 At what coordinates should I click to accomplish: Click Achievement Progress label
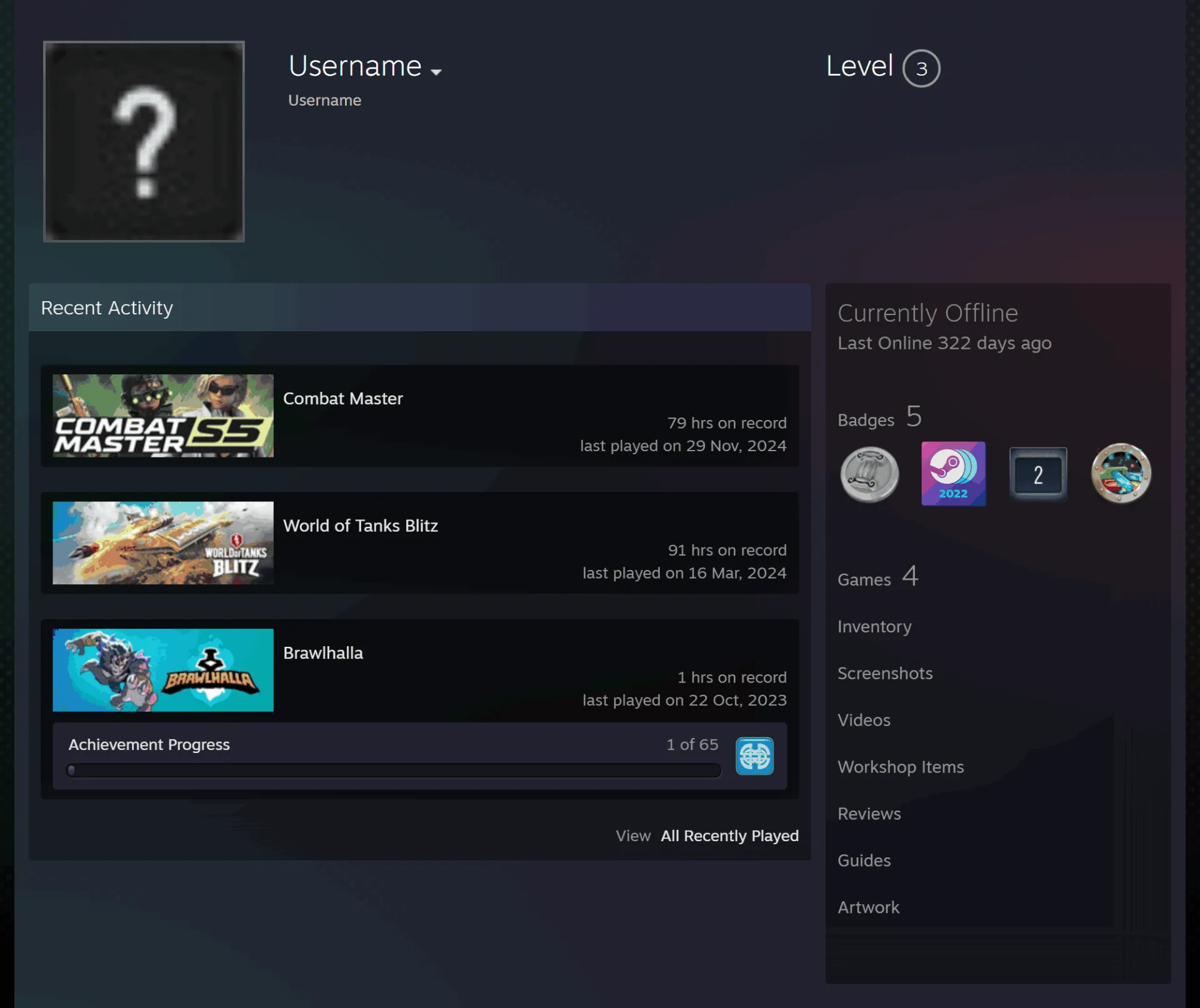[x=149, y=744]
